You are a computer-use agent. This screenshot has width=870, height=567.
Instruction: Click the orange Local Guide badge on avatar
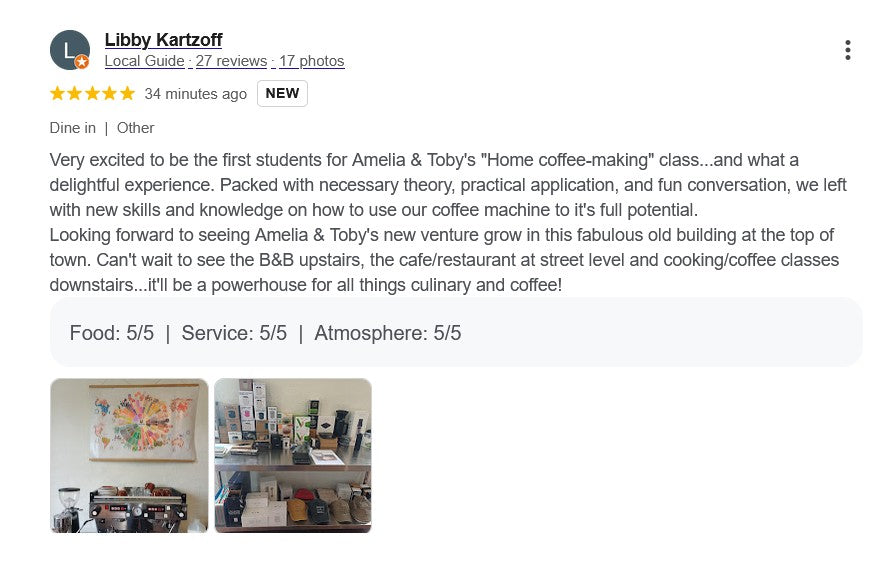(82, 62)
